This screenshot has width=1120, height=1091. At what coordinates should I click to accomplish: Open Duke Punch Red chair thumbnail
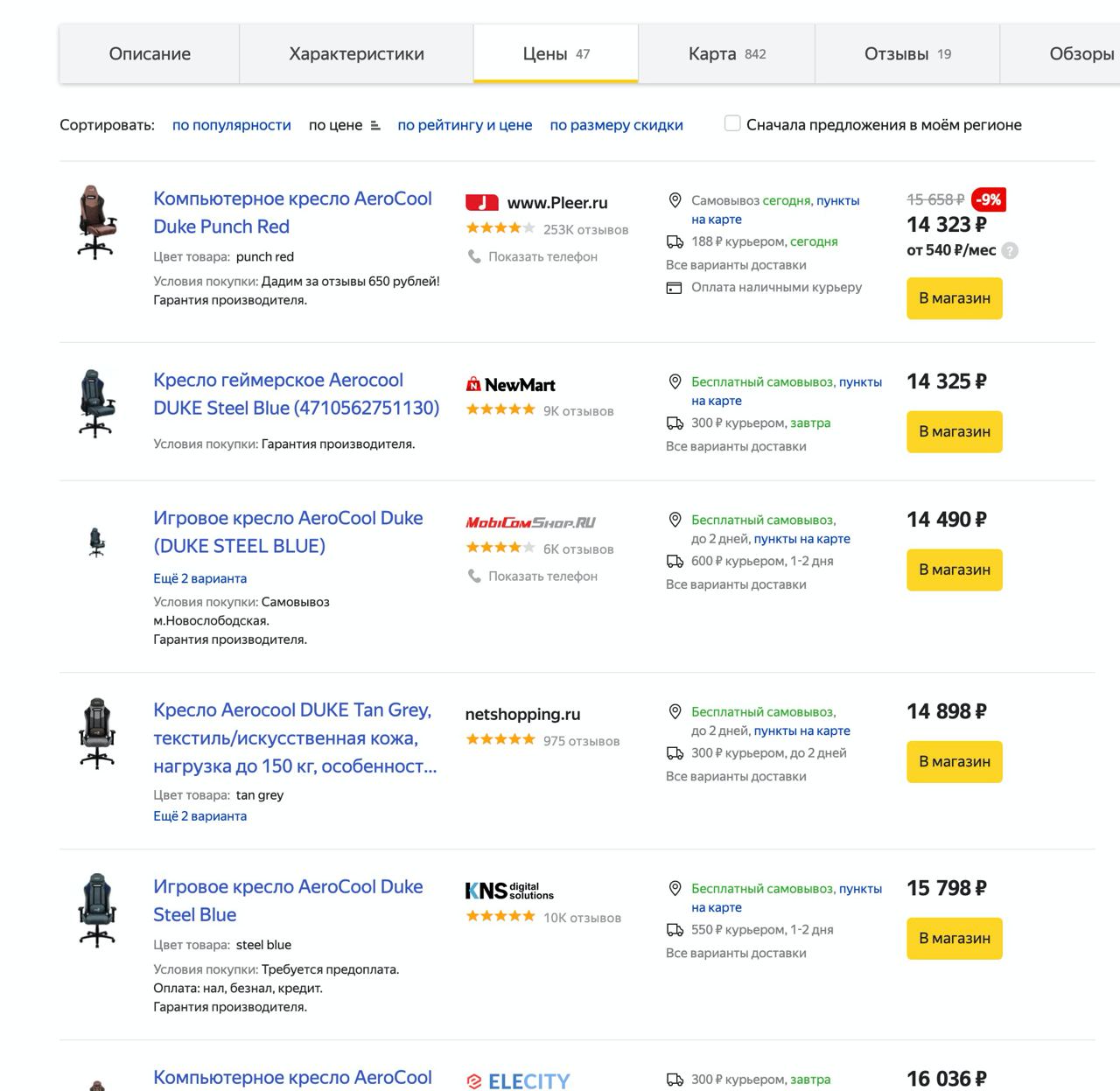[96, 222]
